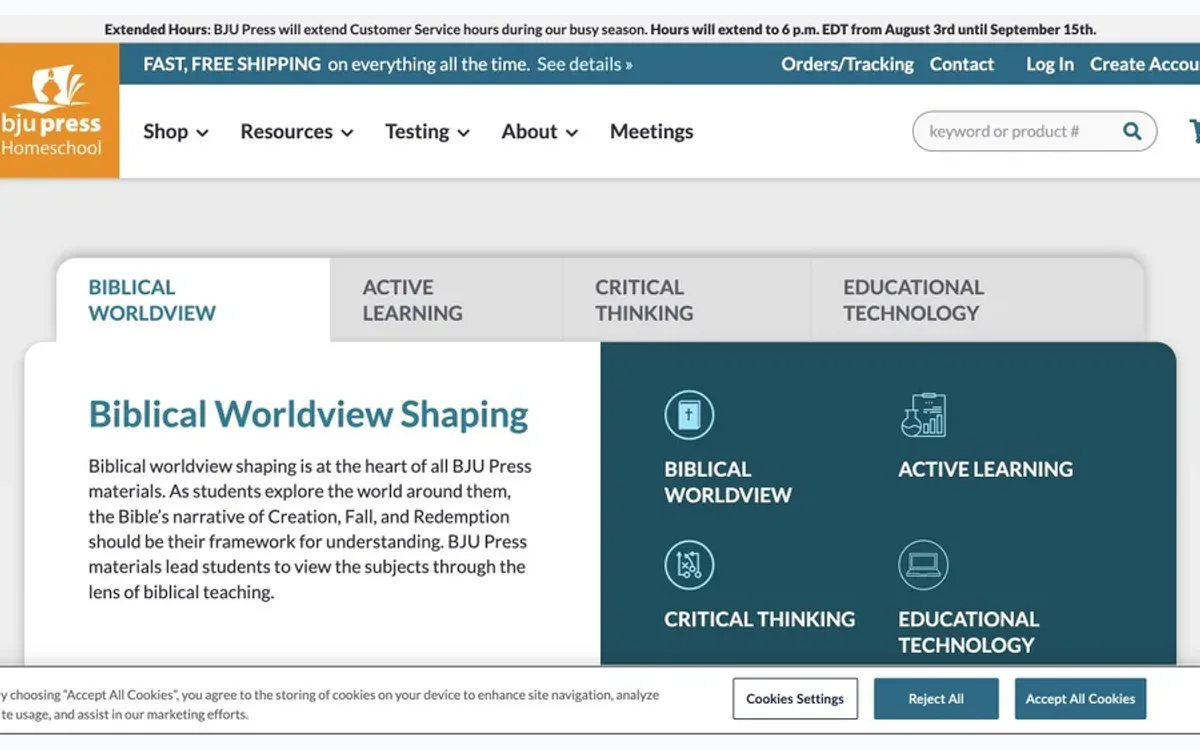This screenshot has height=750, width=1200.
Task: Click the search magnifier icon
Action: (x=1132, y=131)
